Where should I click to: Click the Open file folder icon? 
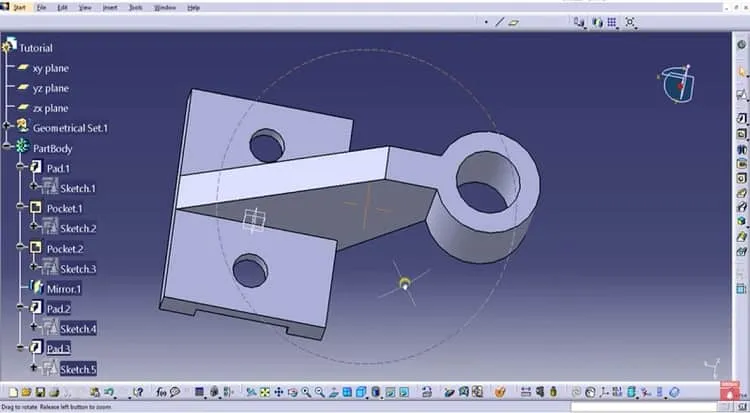point(26,392)
